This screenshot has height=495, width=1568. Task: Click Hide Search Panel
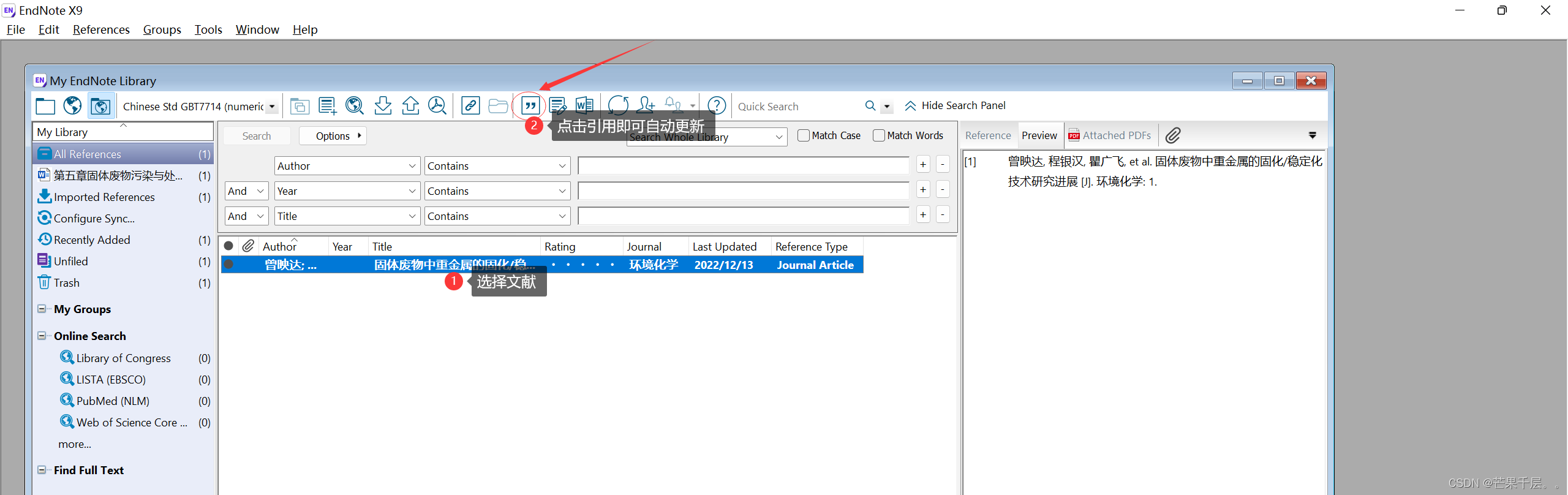(955, 105)
